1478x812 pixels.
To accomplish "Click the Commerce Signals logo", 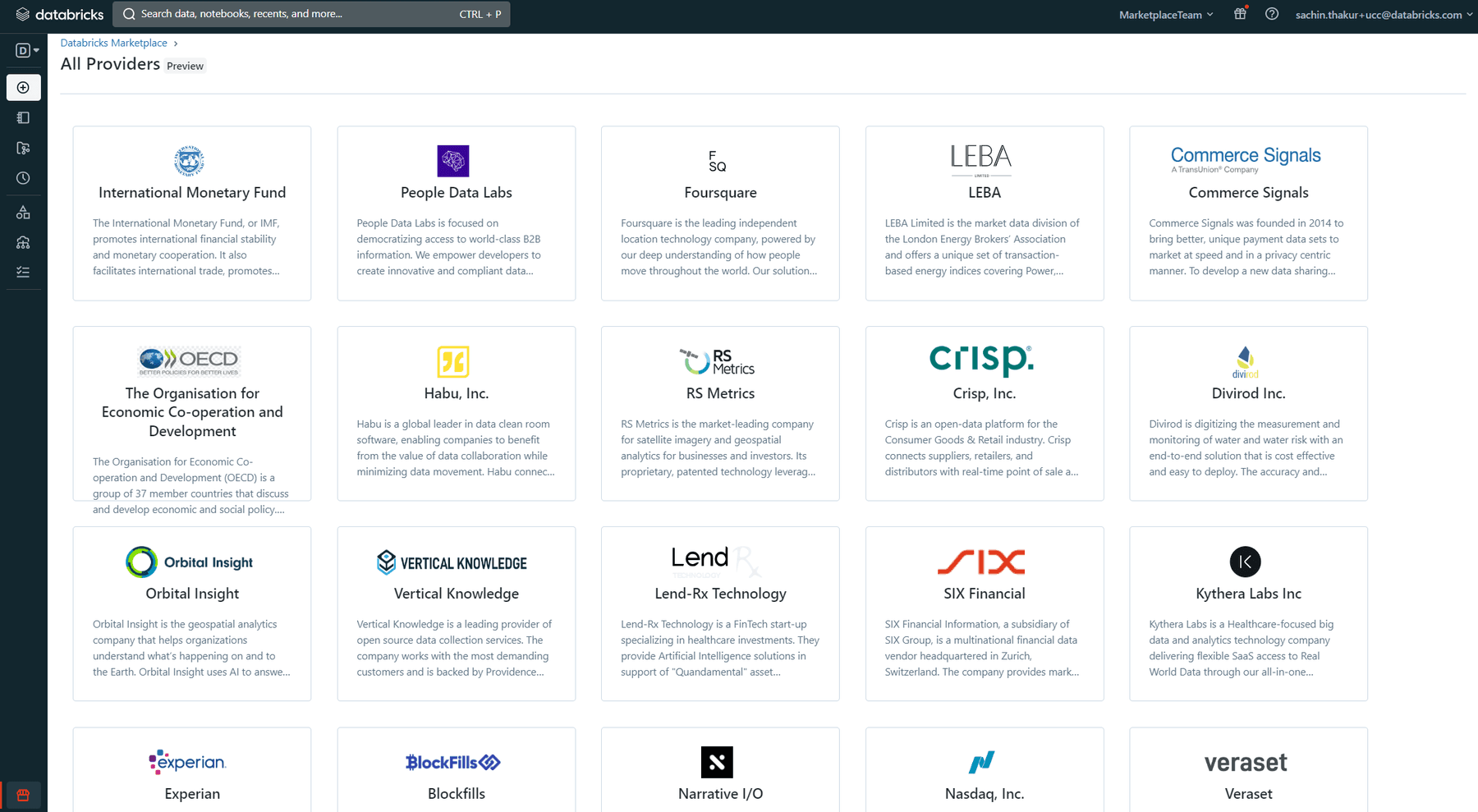I will (1246, 159).
